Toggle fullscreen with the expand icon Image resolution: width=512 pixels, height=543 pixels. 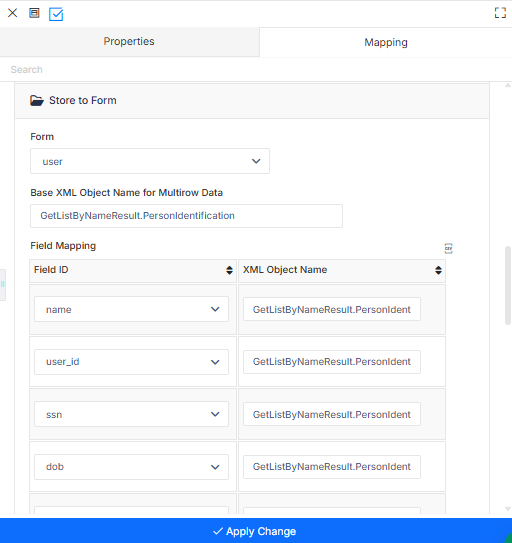500,13
